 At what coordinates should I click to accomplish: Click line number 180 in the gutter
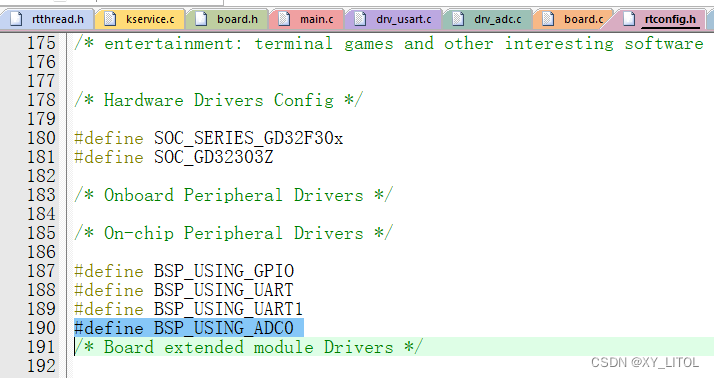click(x=41, y=138)
